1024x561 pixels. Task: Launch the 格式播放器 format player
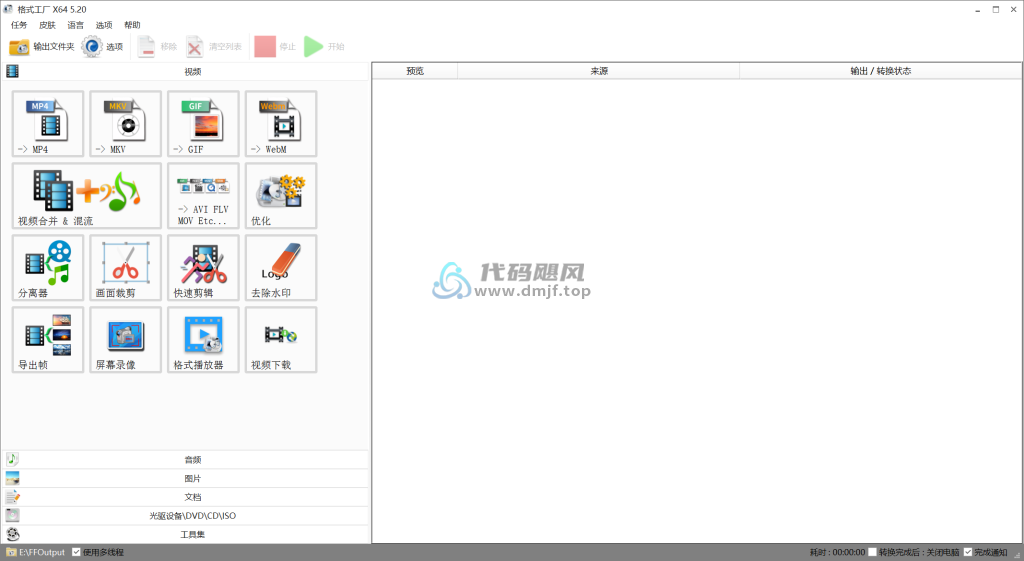pos(203,339)
